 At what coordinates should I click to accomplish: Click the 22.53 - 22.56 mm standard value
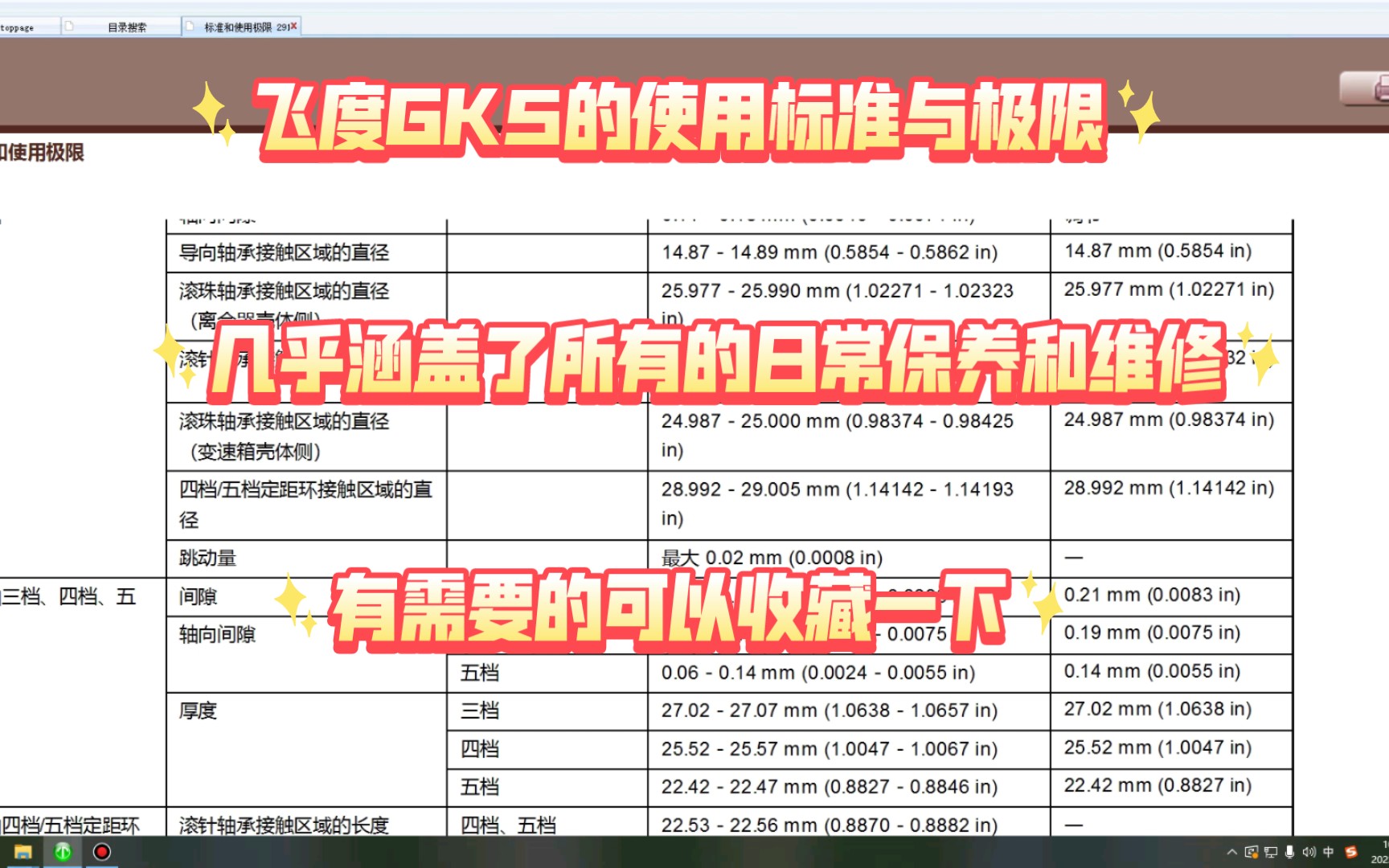coord(830,825)
